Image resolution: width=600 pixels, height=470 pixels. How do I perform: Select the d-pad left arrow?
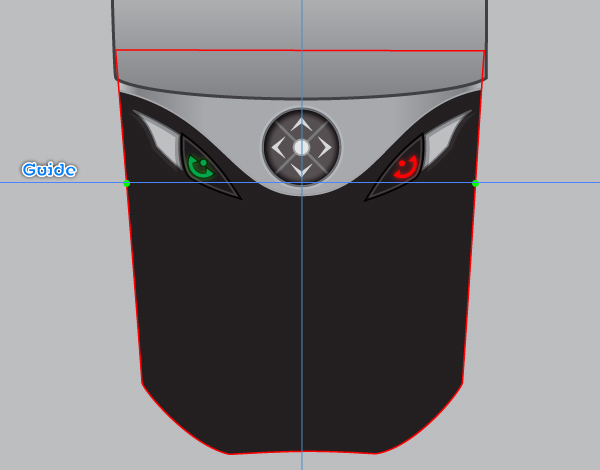coord(278,148)
